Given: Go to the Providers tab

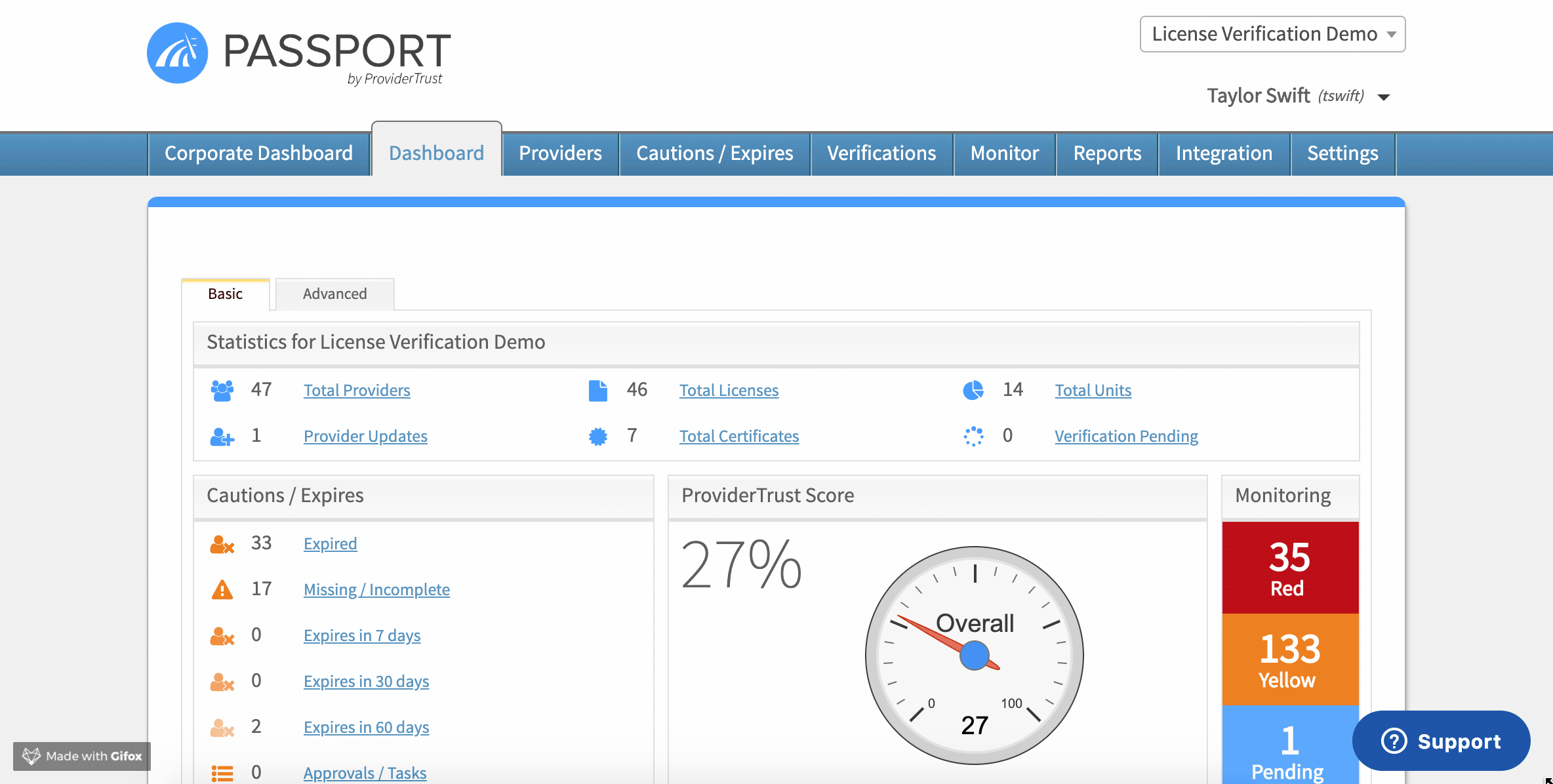Looking at the screenshot, I should [x=560, y=153].
